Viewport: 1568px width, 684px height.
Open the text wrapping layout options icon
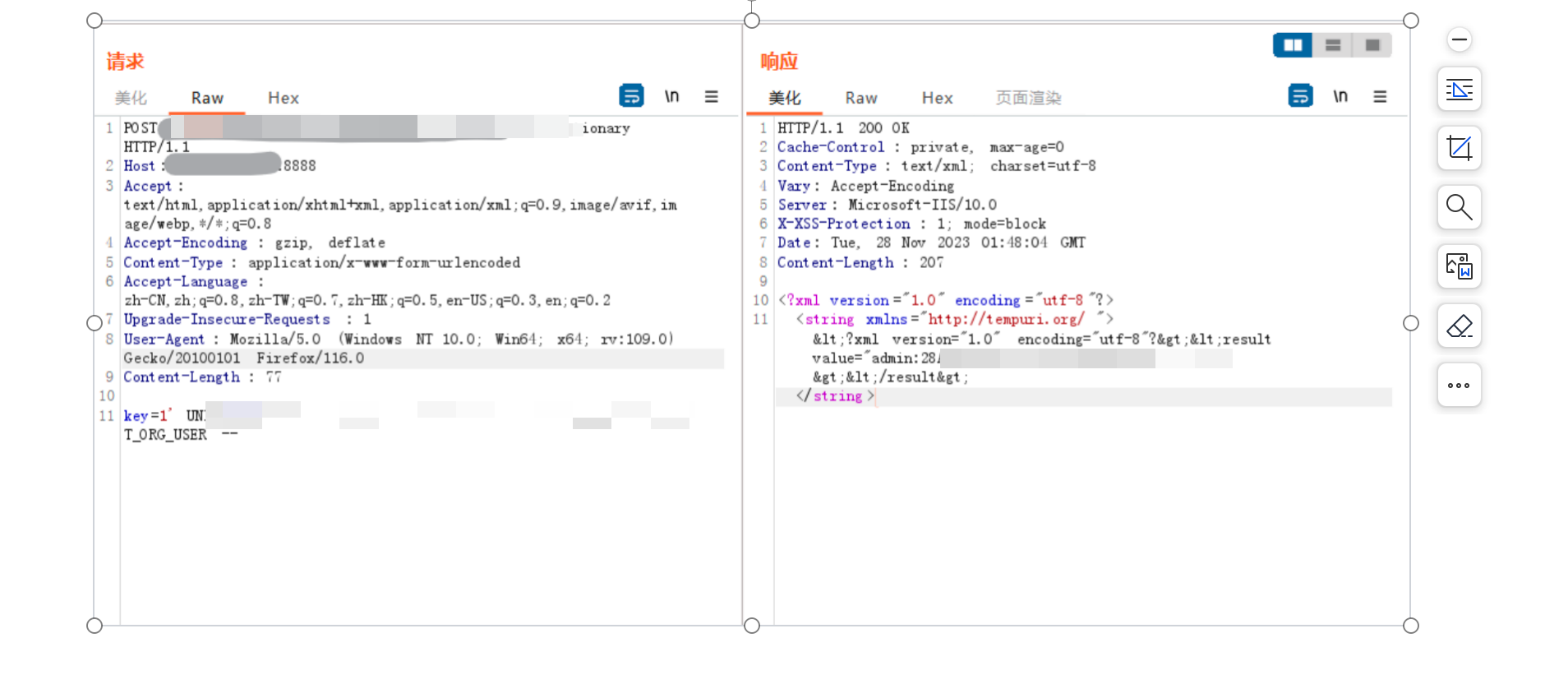(x=1460, y=89)
